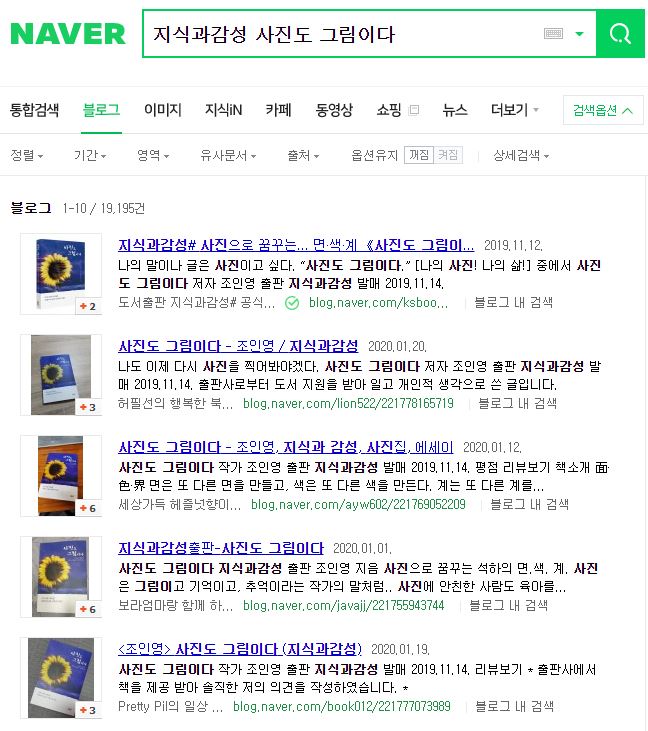
Task: Click 블로그 내 검색 for the ksboo result
Action: click(x=513, y=303)
